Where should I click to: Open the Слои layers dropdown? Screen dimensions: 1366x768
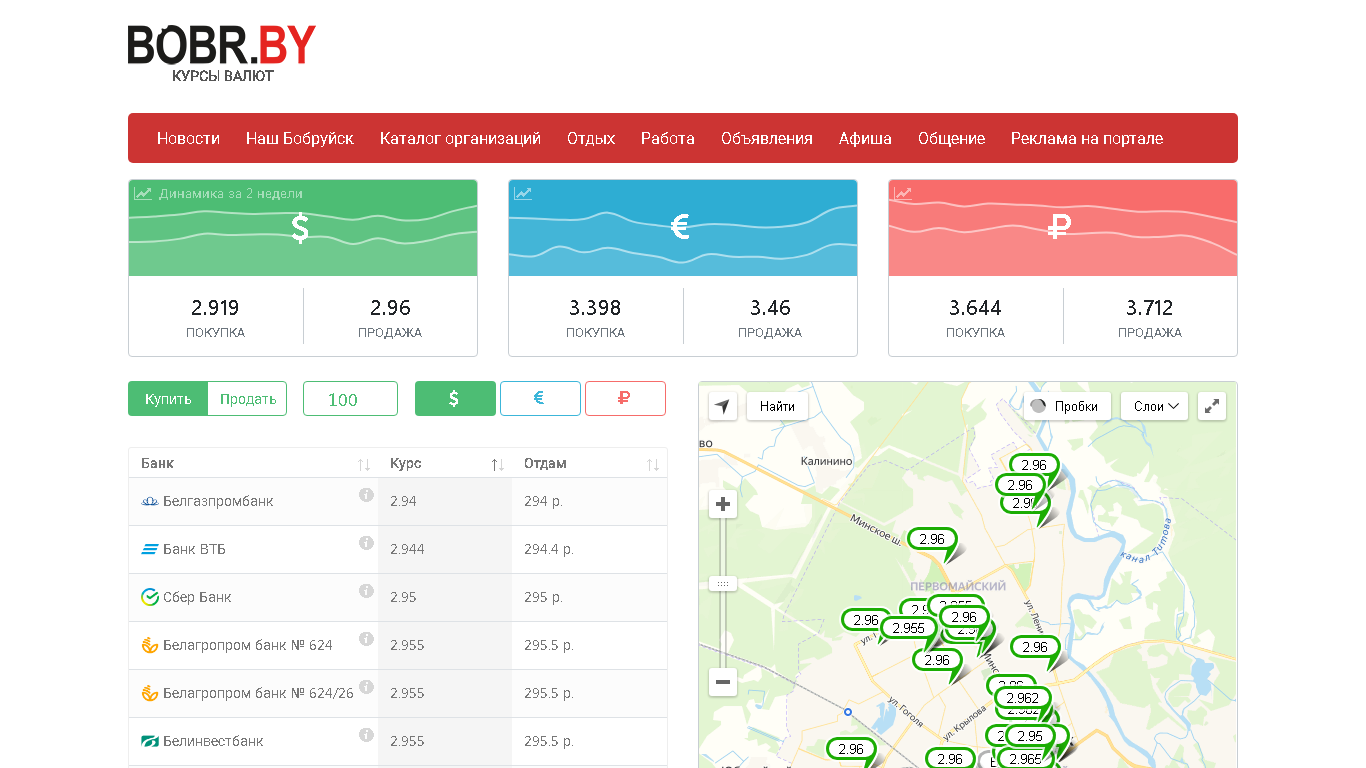click(1154, 406)
